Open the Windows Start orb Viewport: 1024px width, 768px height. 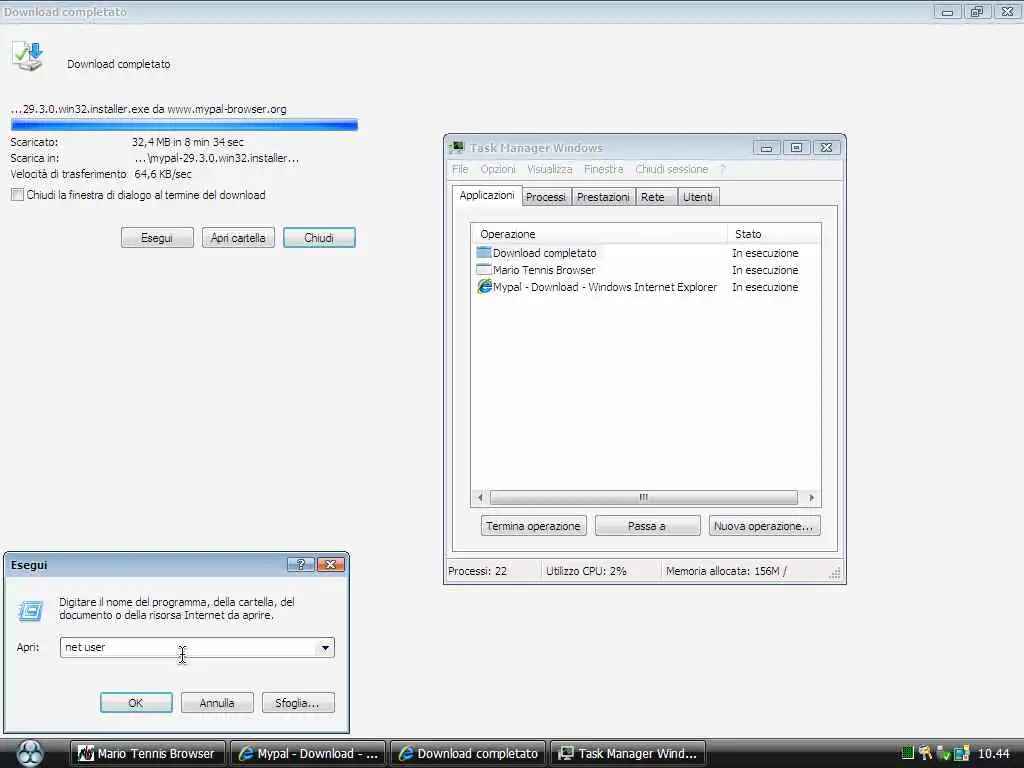coord(30,753)
